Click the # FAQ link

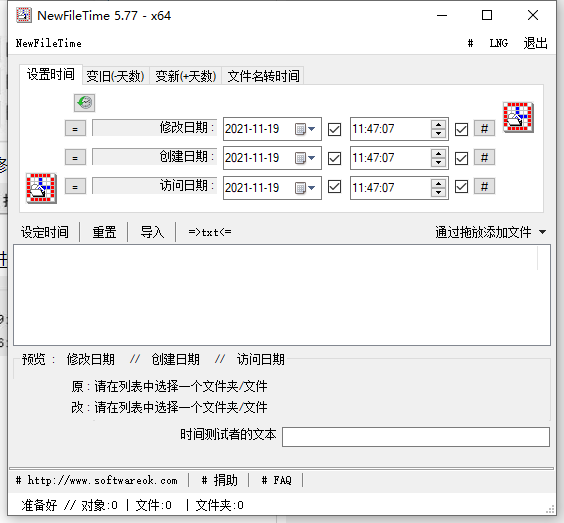276,480
